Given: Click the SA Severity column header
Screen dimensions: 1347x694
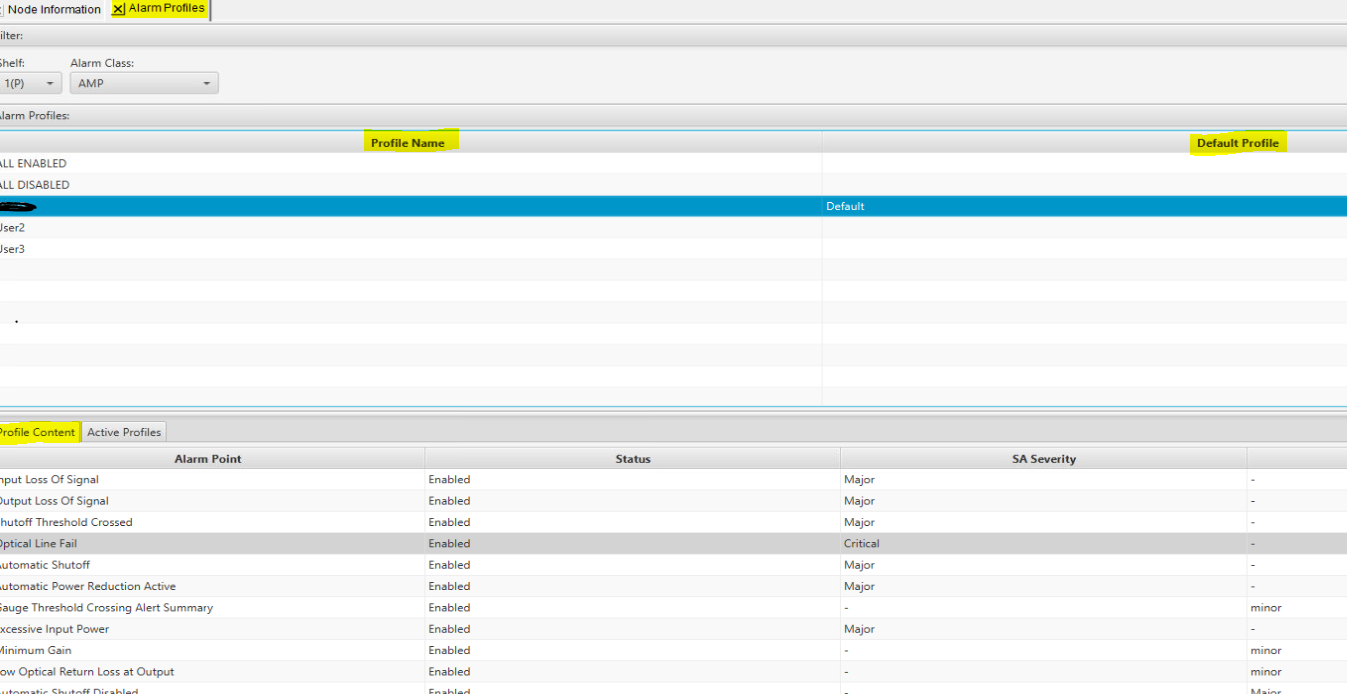Looking at the screenshot, I should [x=1043, y=458].
